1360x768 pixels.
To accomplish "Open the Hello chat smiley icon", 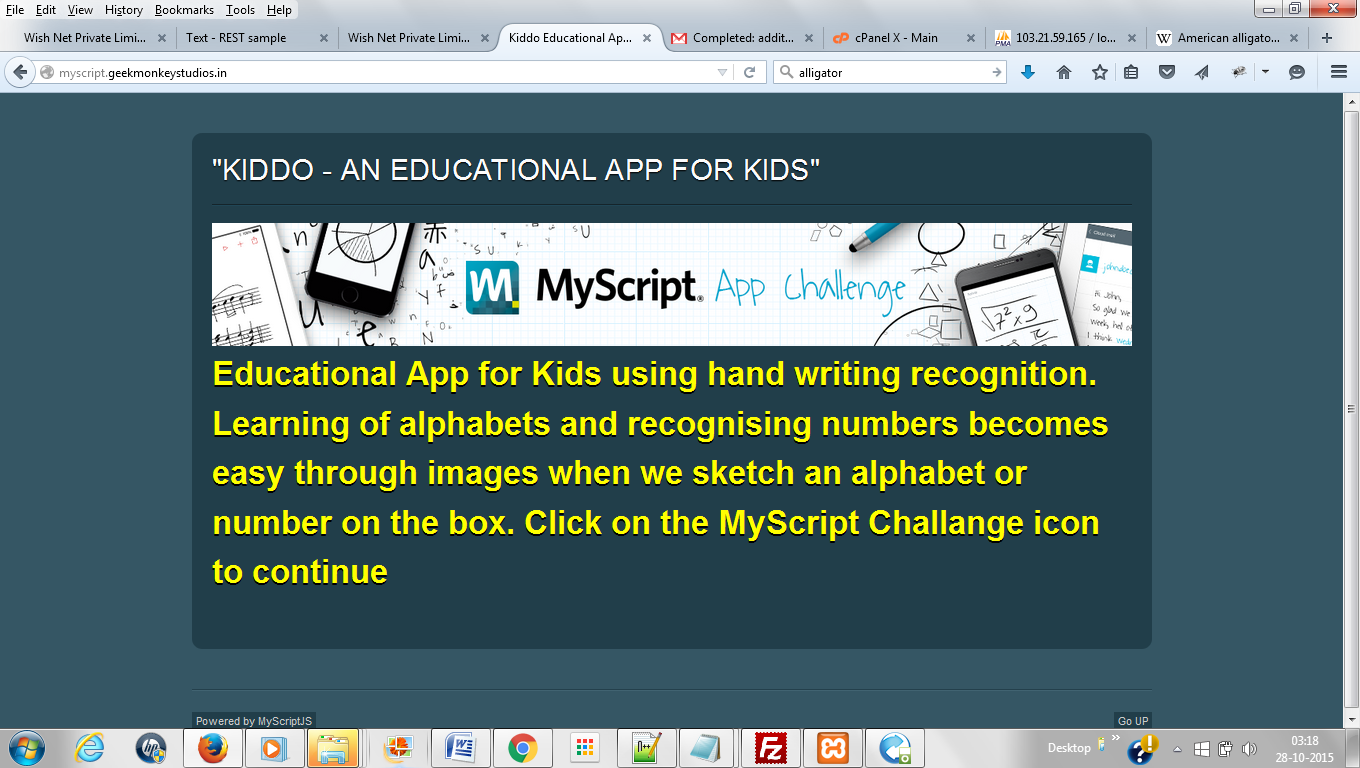I will click(1297, 72).
